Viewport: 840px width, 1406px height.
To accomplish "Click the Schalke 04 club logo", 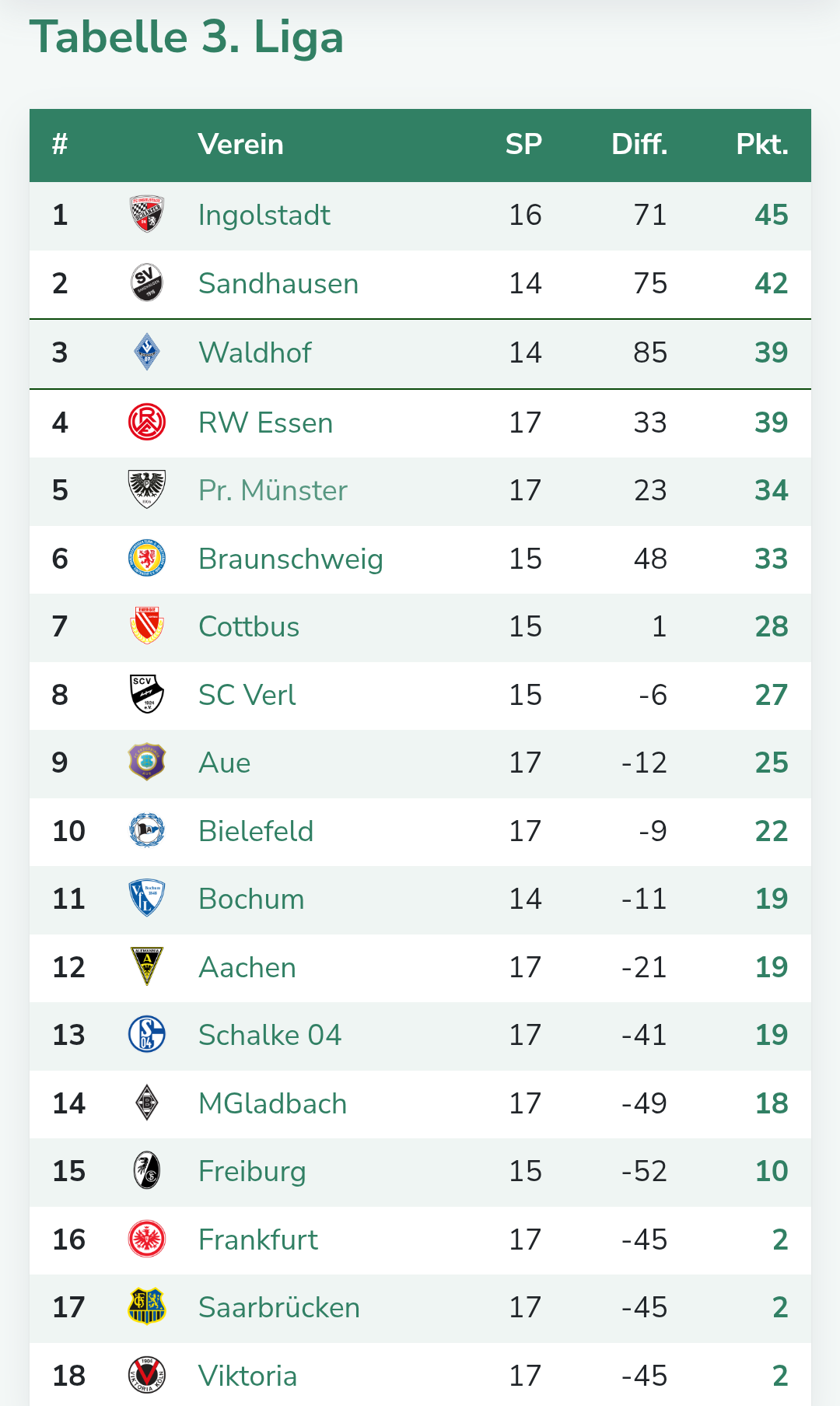I will coord(146,1034).
